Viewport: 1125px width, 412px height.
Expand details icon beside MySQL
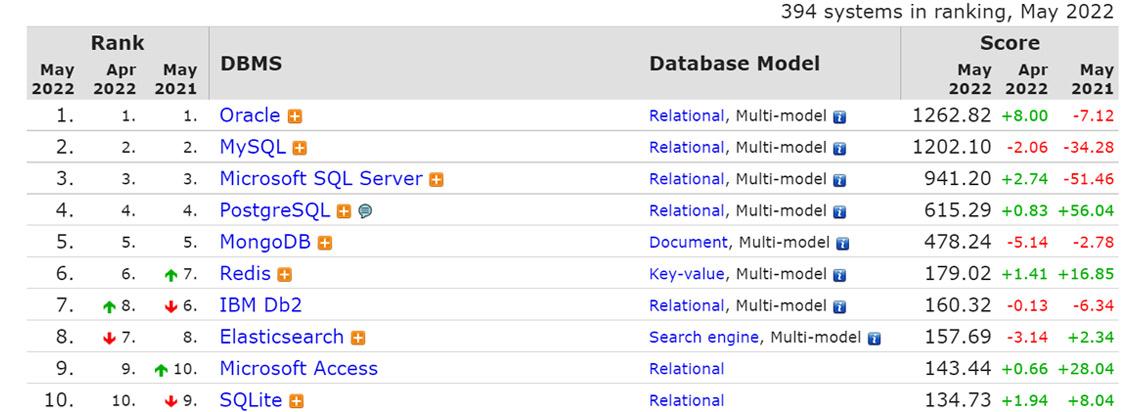[299, 148]
